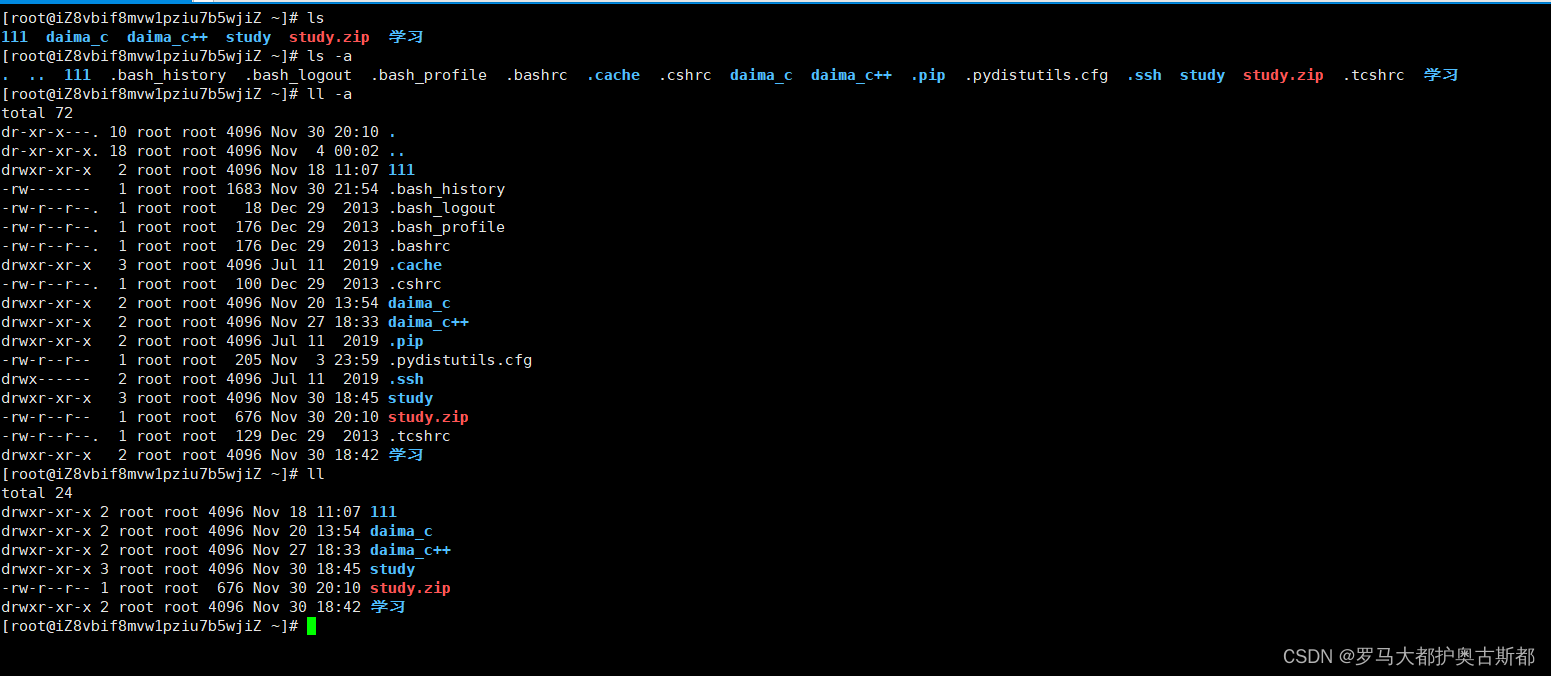Click the .ssh entry in the ll -a listing

pos(406,378)
